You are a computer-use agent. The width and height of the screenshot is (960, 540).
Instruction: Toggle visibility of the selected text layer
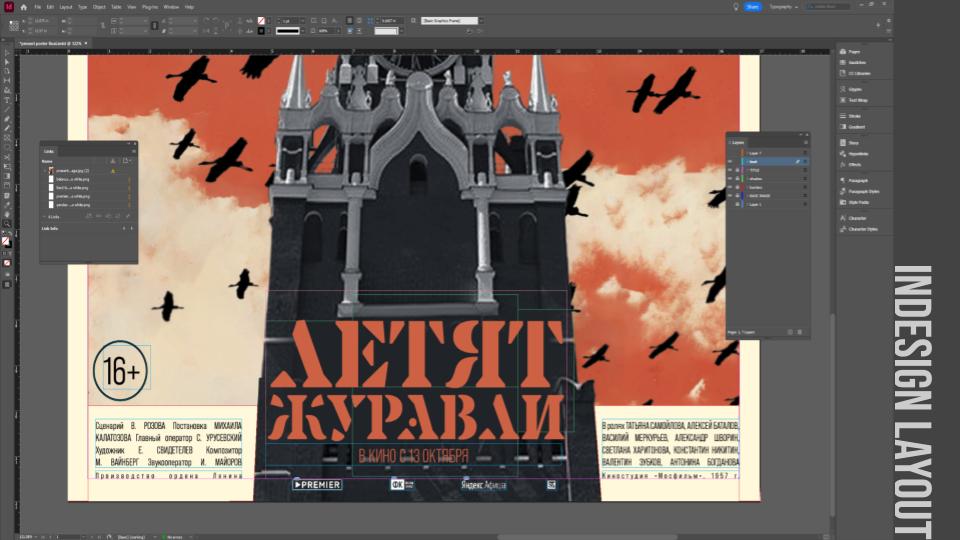click(x=729, y=161)
